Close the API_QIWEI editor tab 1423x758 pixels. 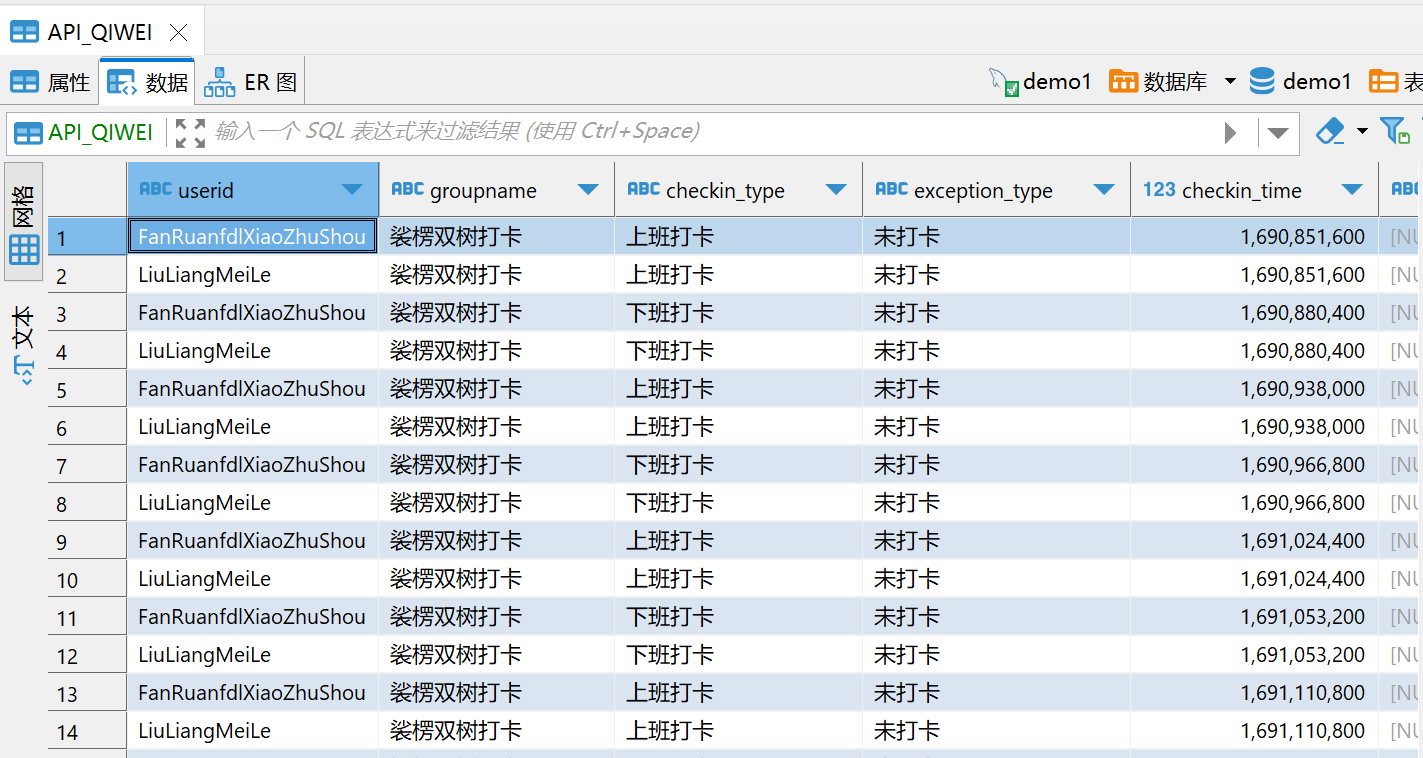pos(179,33)
